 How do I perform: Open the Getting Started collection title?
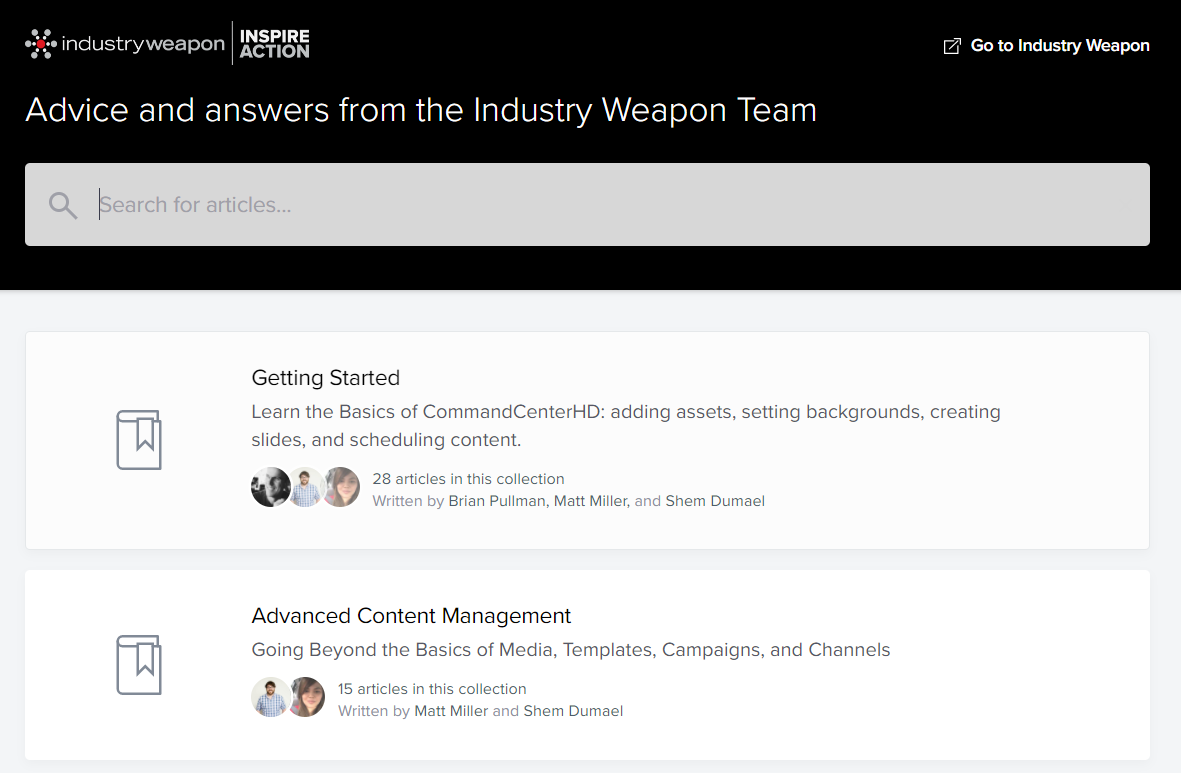click(325, 377)
